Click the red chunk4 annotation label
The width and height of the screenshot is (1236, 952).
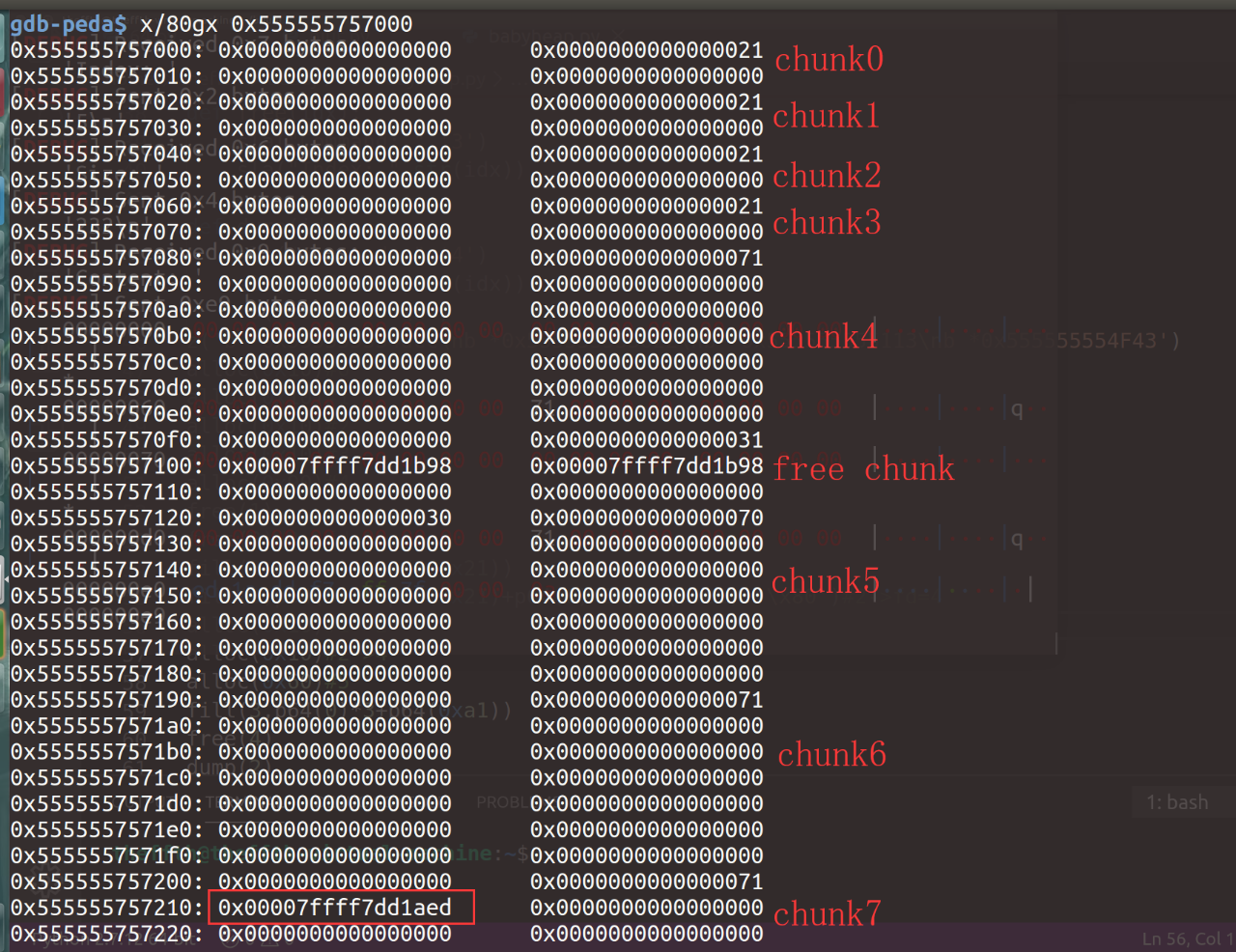824,336
